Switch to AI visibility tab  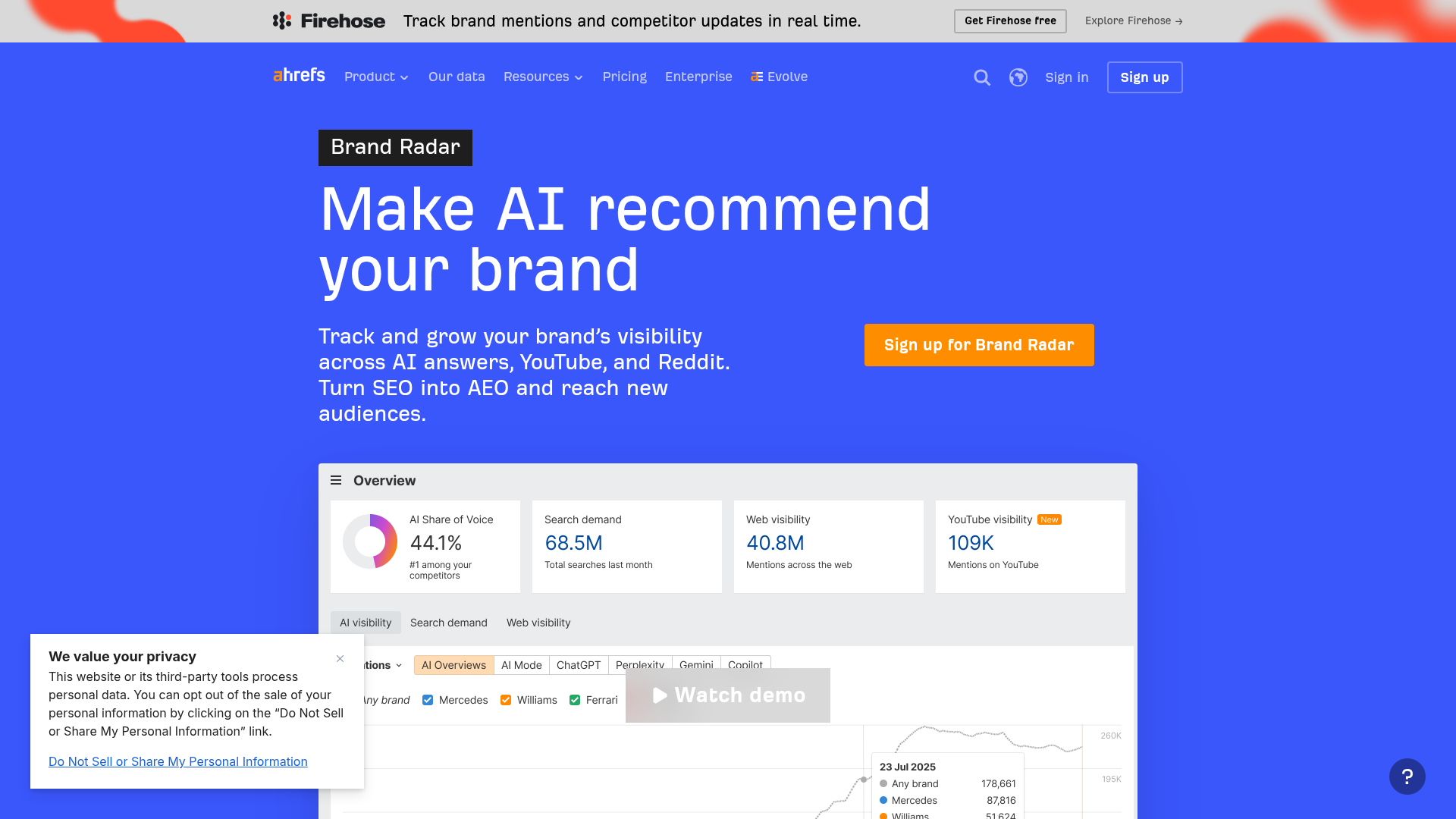pyautogui.click(x=366, y=623)
